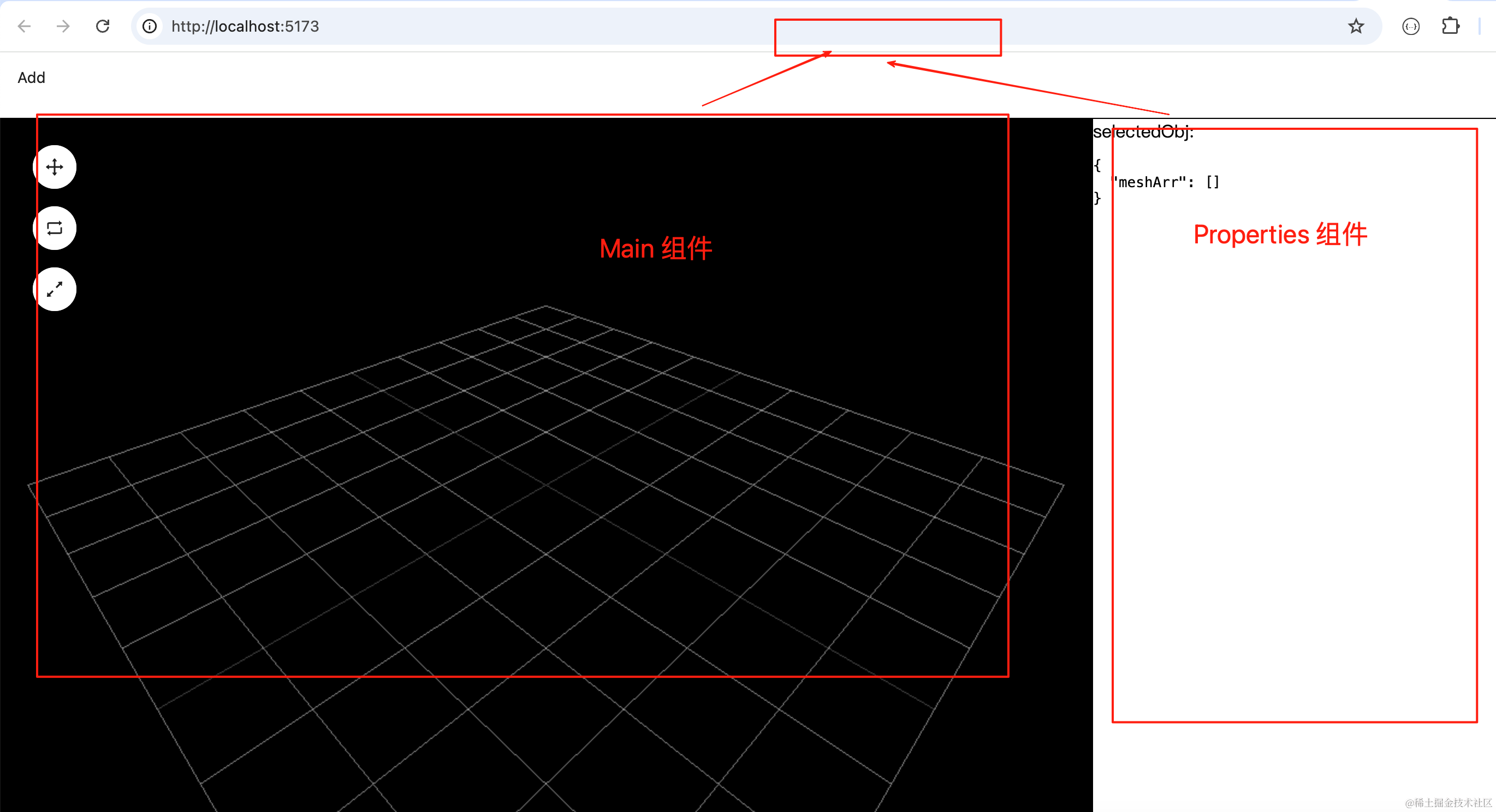Bookmark this page with the star

[1356, 26]
